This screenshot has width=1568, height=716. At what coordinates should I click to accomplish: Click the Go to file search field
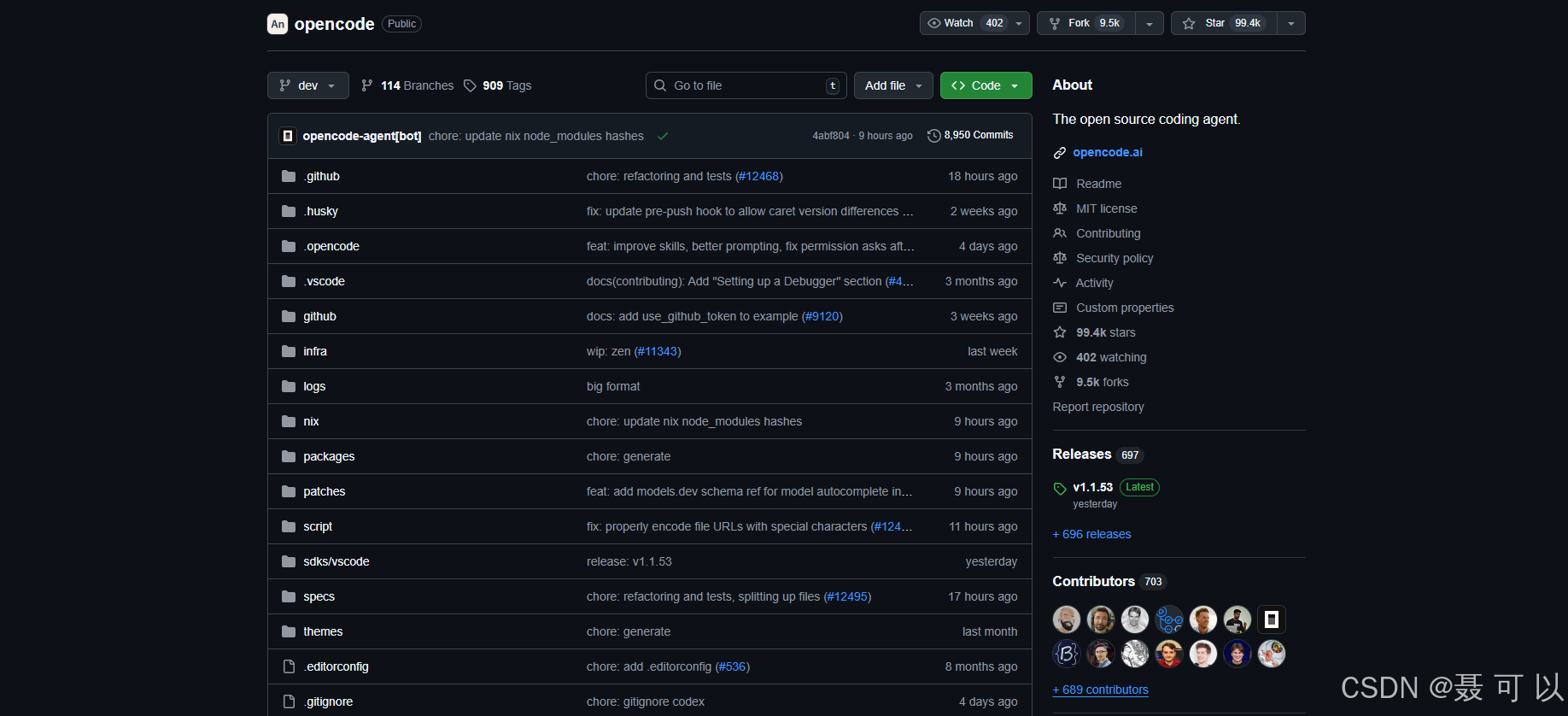746,85
